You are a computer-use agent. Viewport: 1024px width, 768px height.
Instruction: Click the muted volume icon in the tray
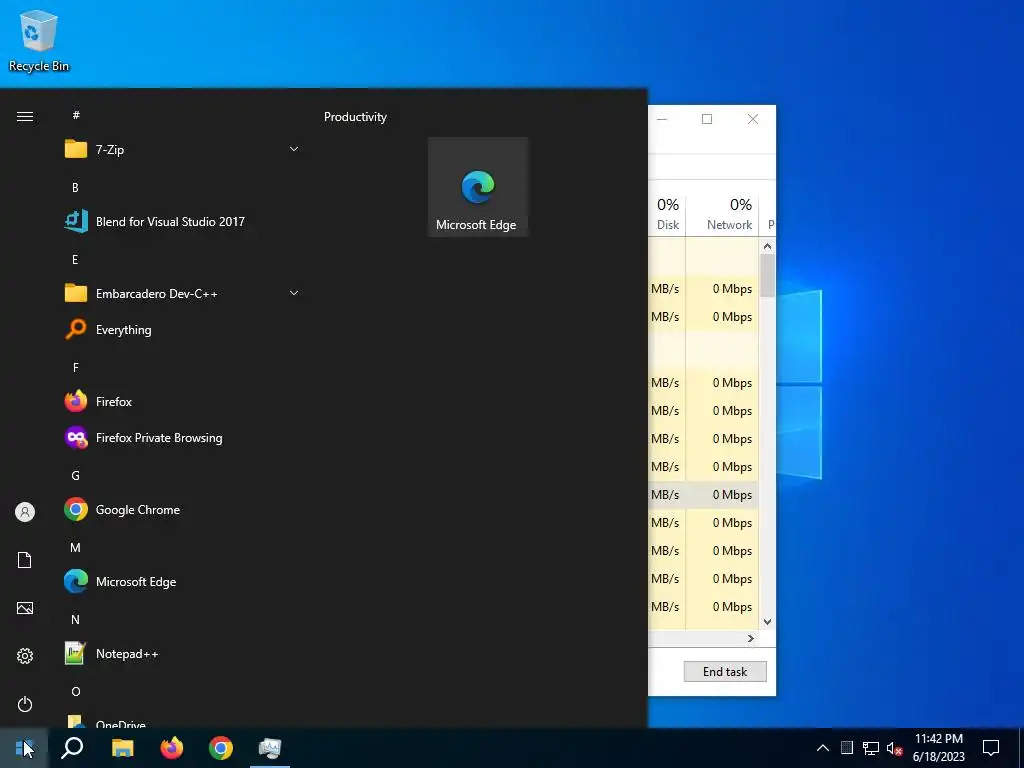click(894, 748)
